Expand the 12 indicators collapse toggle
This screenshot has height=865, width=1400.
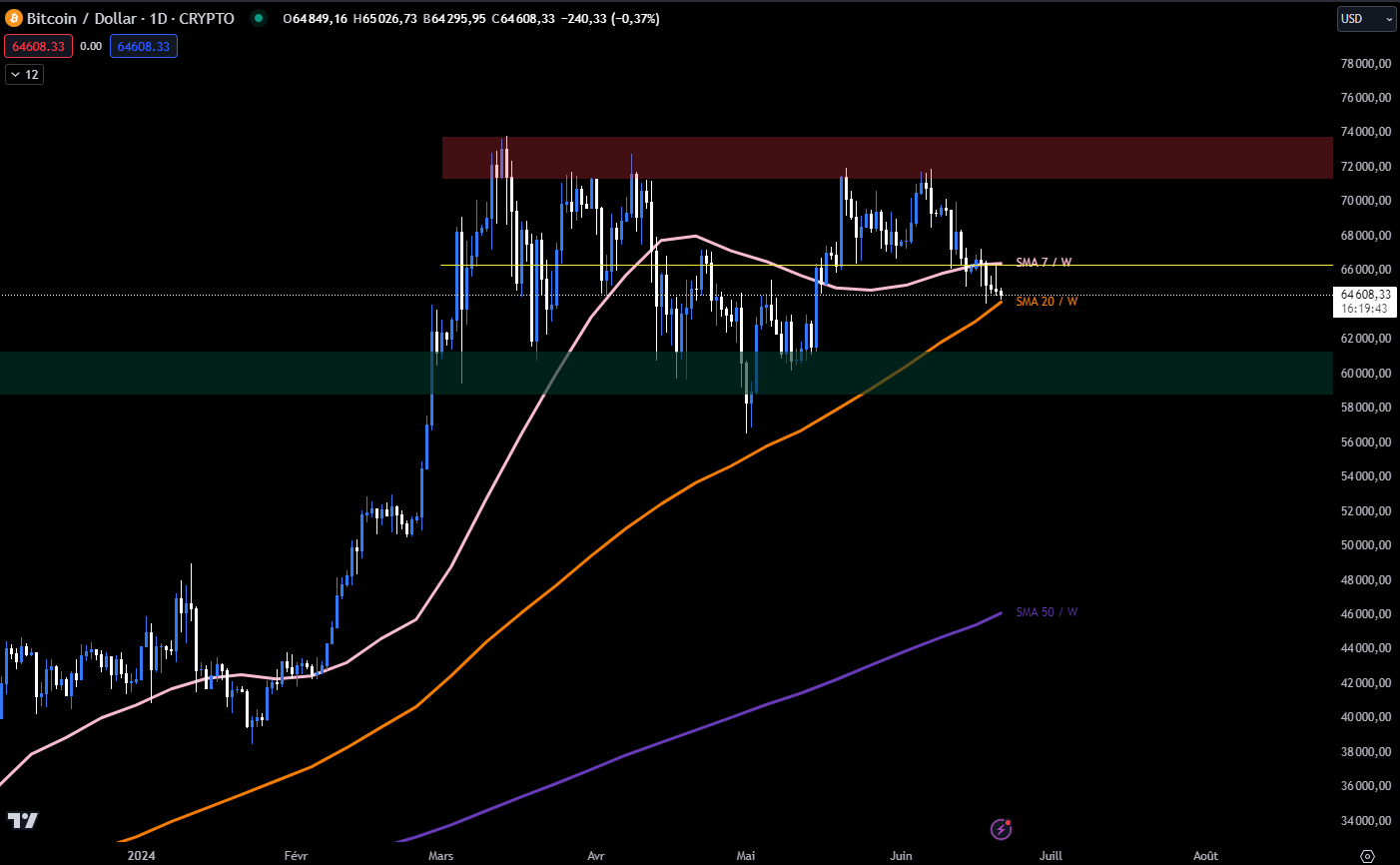24,75
